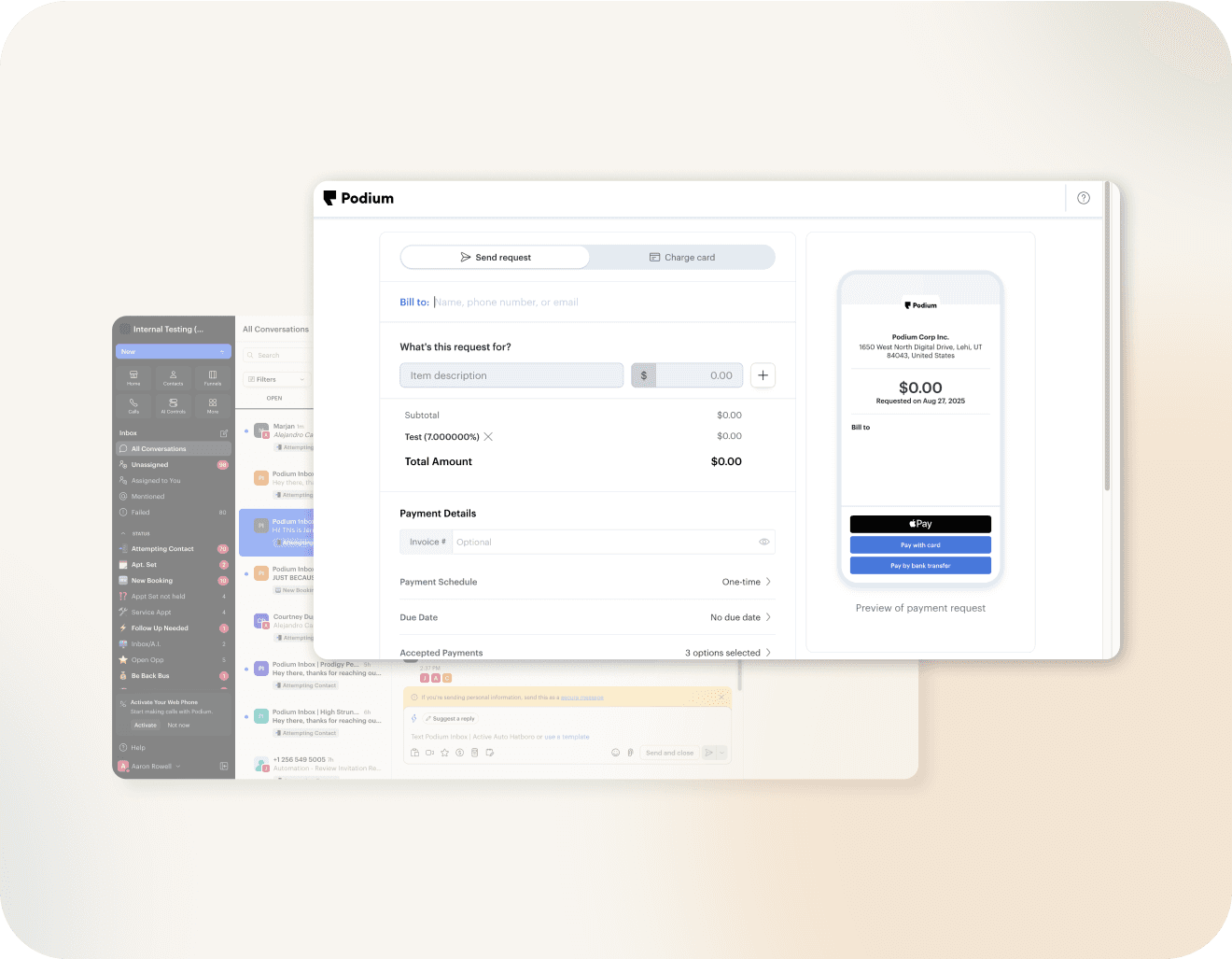Open Contacts from the sidebar grid
The image size is (1232, 959).
coord(174,377)
